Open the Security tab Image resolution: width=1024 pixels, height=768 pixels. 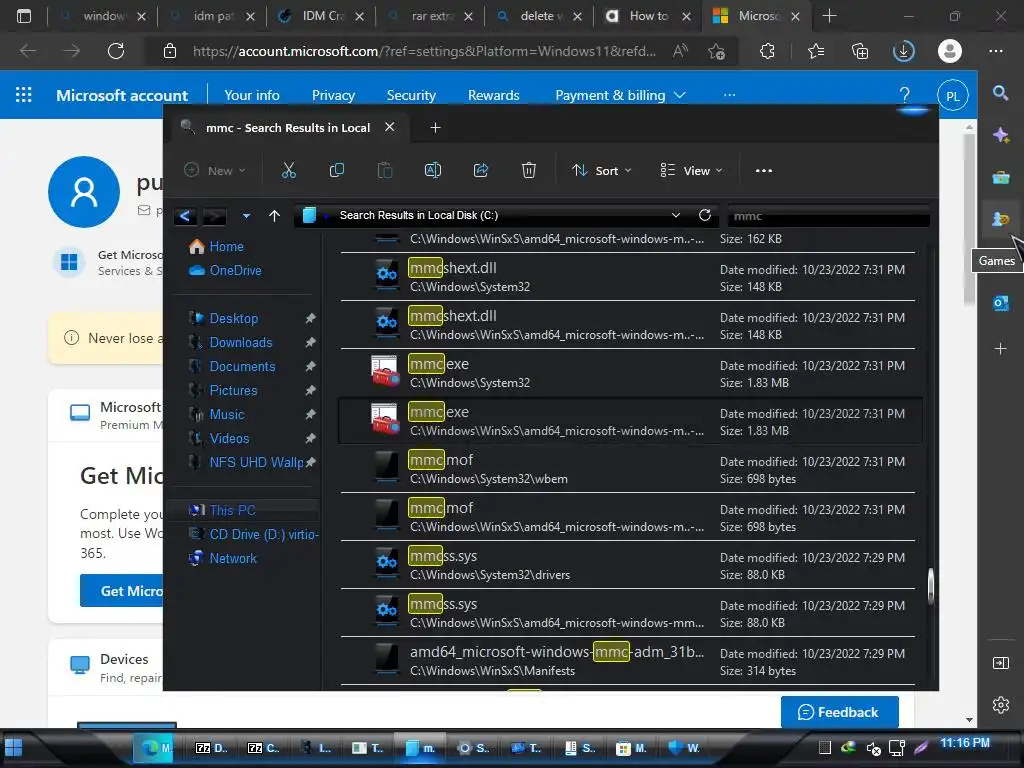click(x=411, y=95)
